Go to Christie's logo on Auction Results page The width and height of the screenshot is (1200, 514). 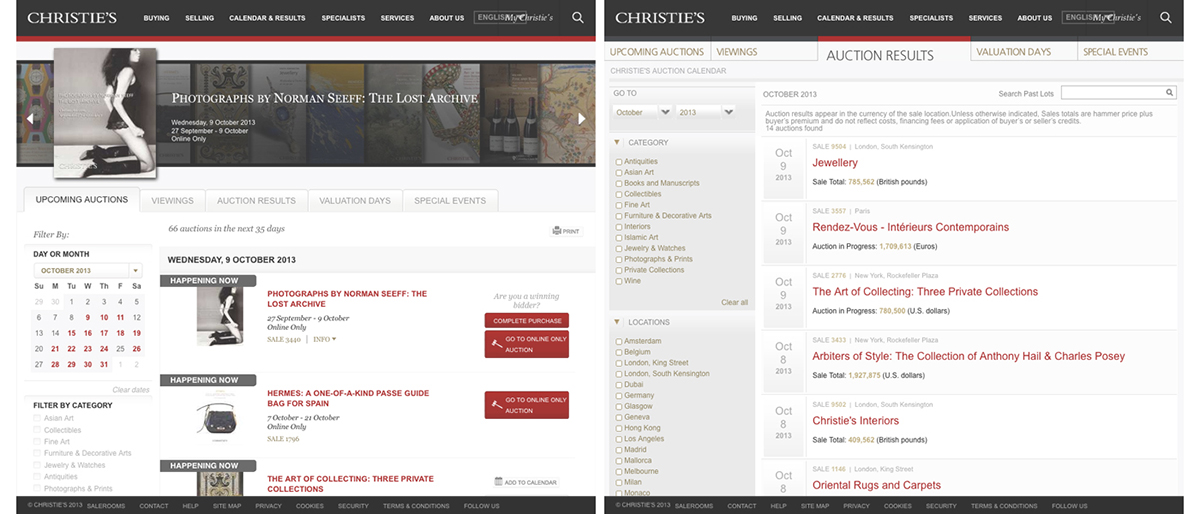pyautogui.click(x=660, y=18)
